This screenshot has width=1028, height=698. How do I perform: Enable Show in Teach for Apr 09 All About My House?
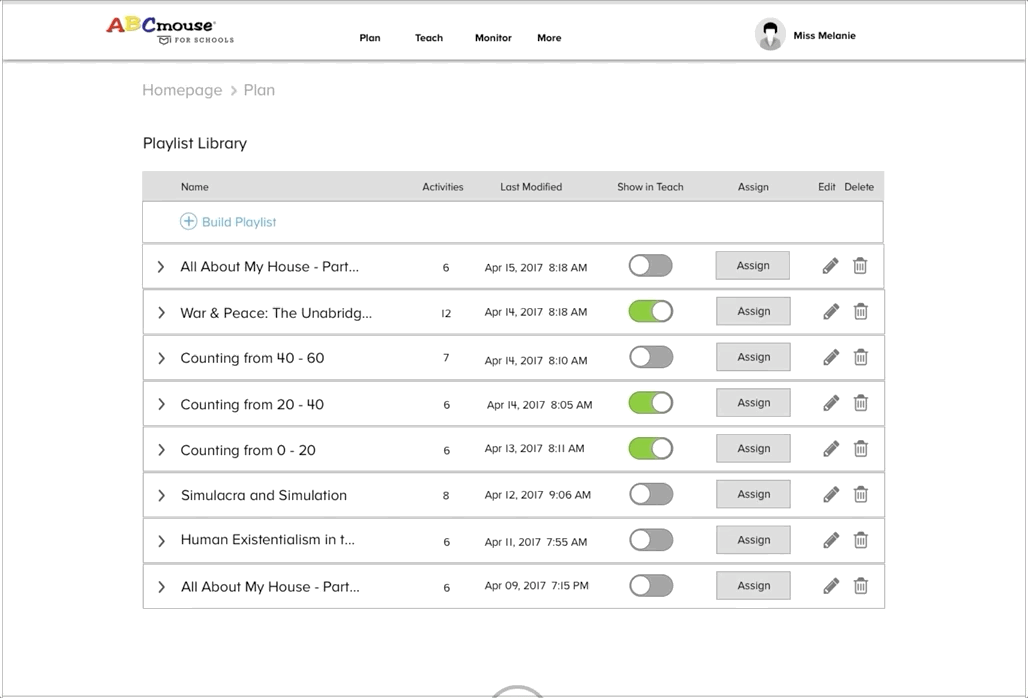[x=651, y=585]
